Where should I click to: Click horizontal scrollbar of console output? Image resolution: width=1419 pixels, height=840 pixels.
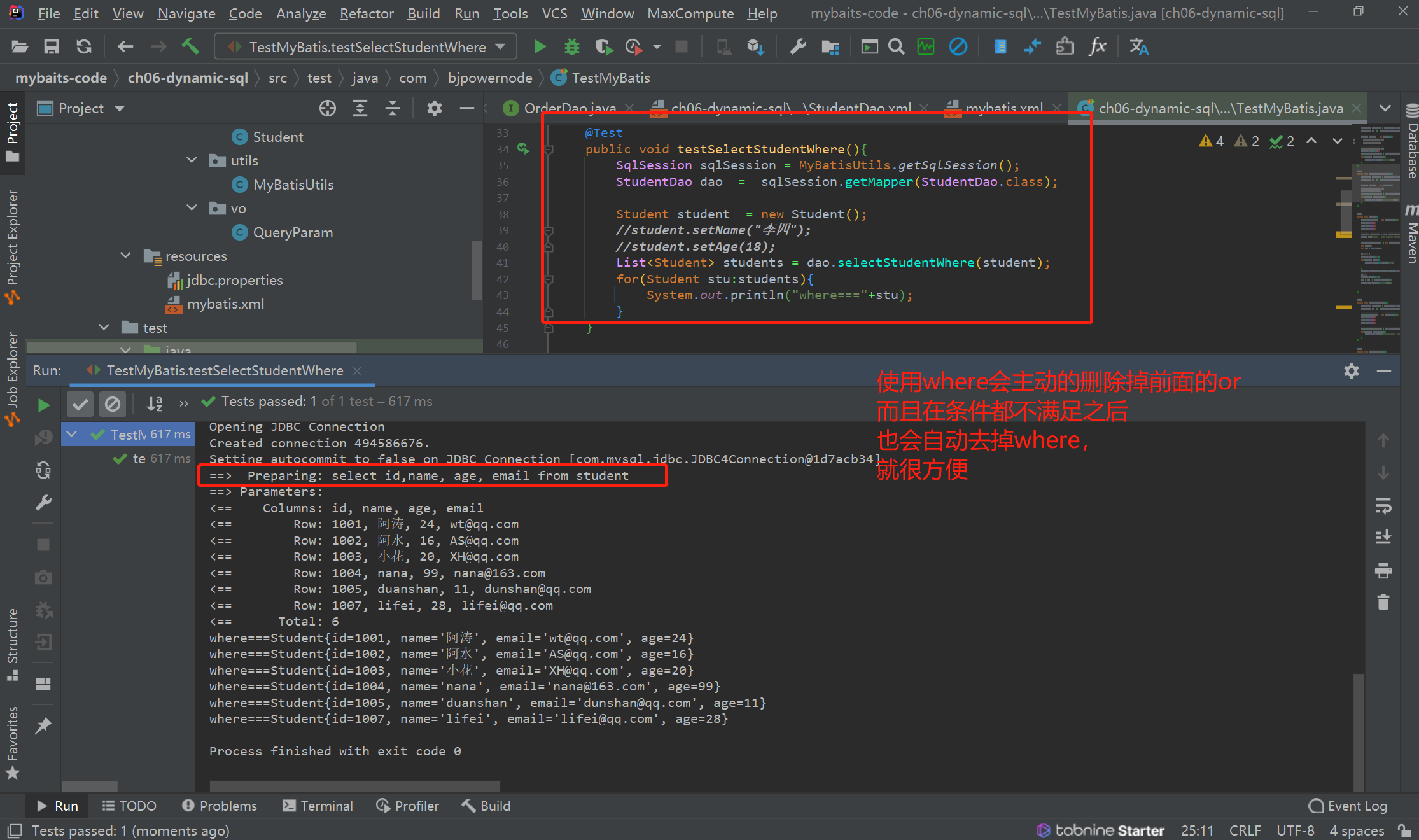point(354,786)
